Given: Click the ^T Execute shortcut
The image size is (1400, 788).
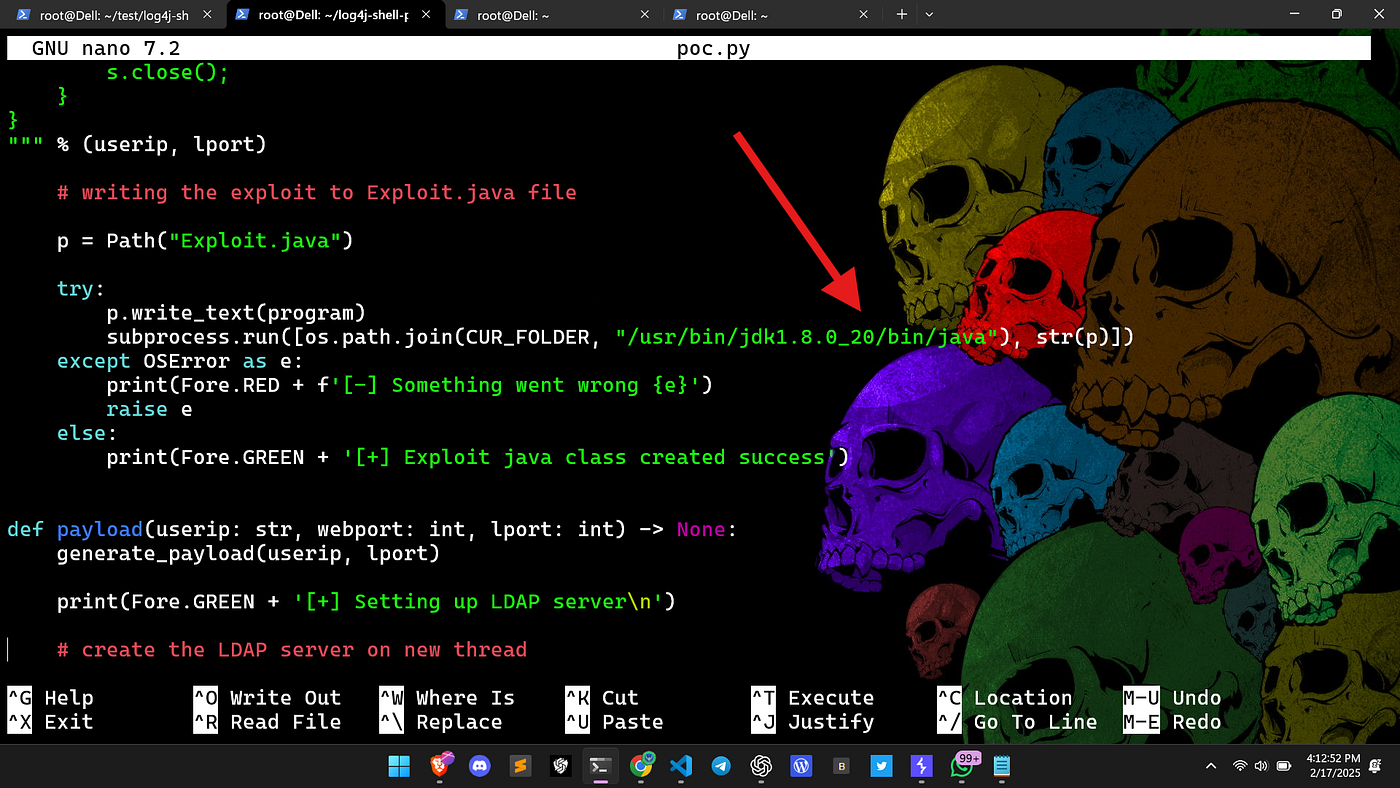Looking at the screenshot, I should [813, 698].
